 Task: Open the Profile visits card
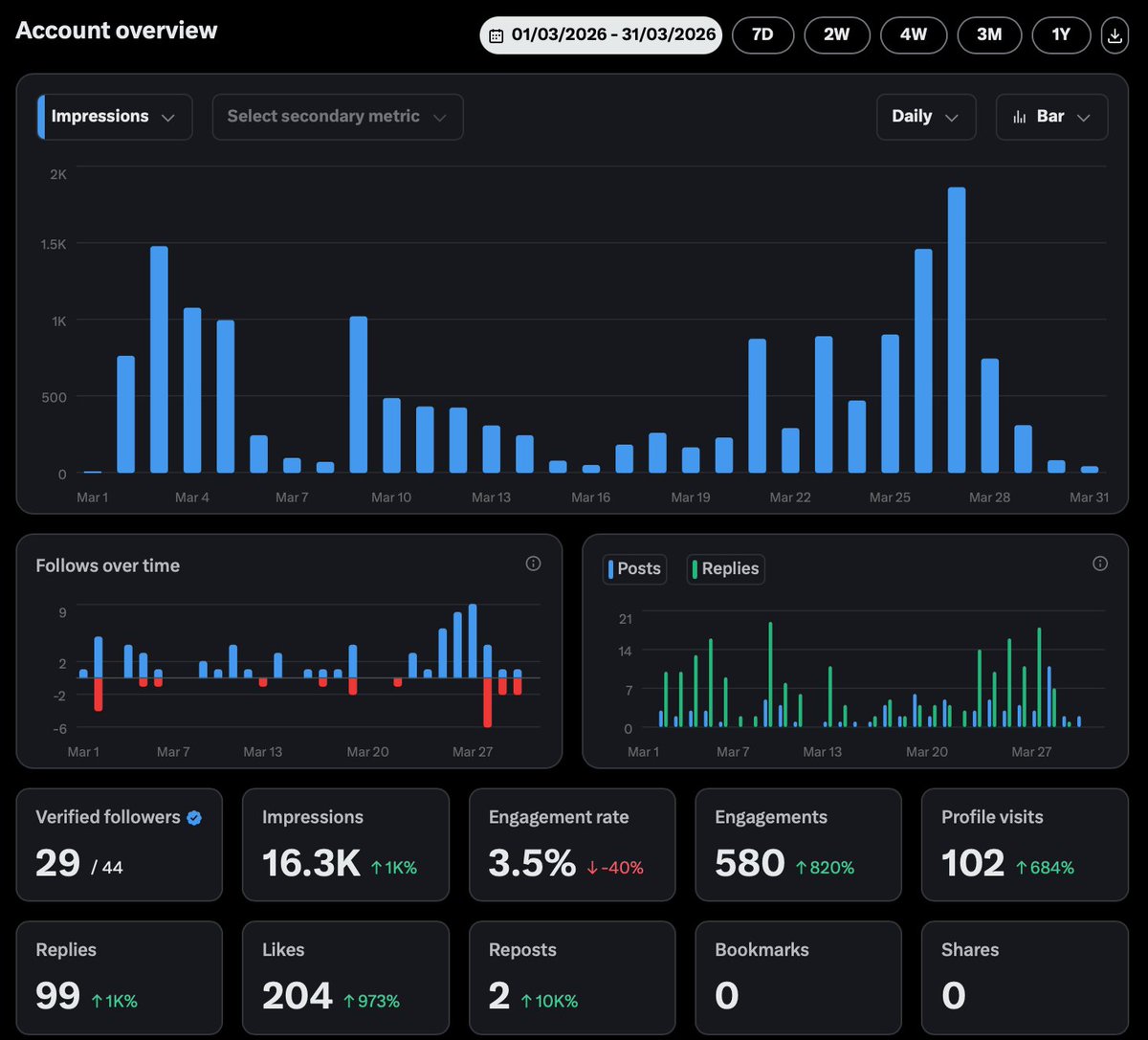(x=1026, y=845)
